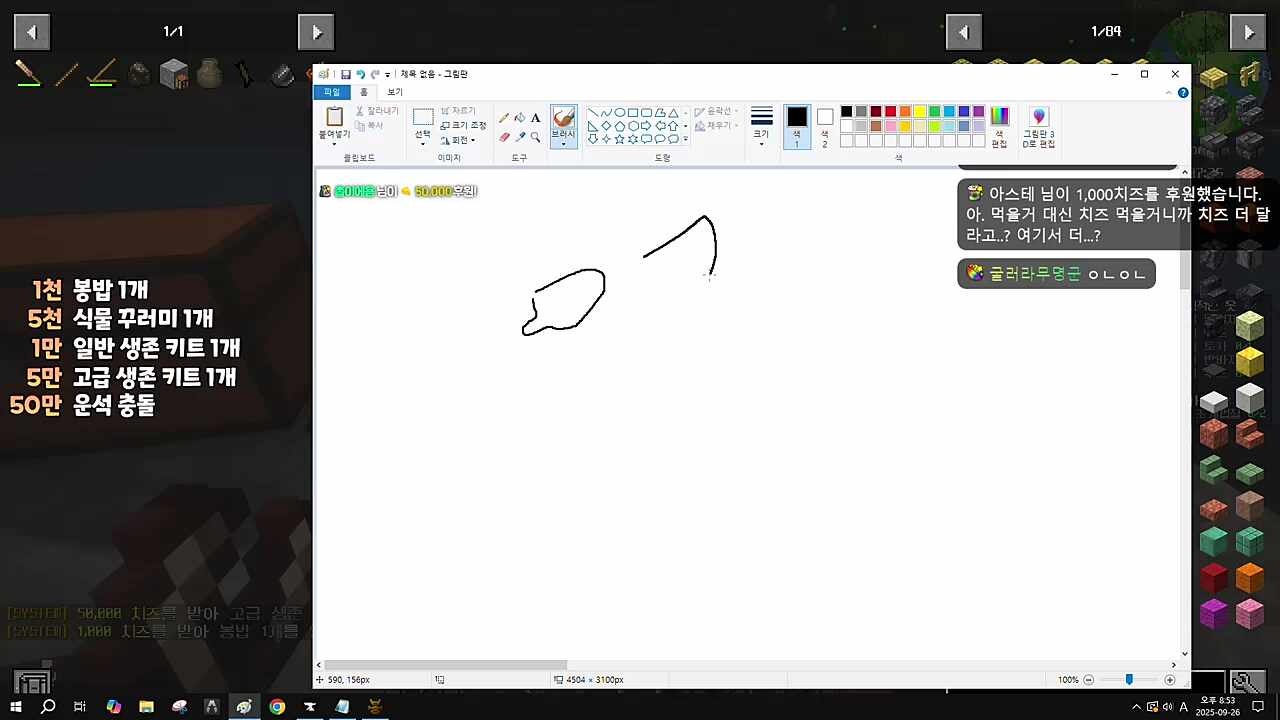This screenshot has height=720, width=1280.
Task: Click the 크기 조정 resize button
Action: (464, 125)
